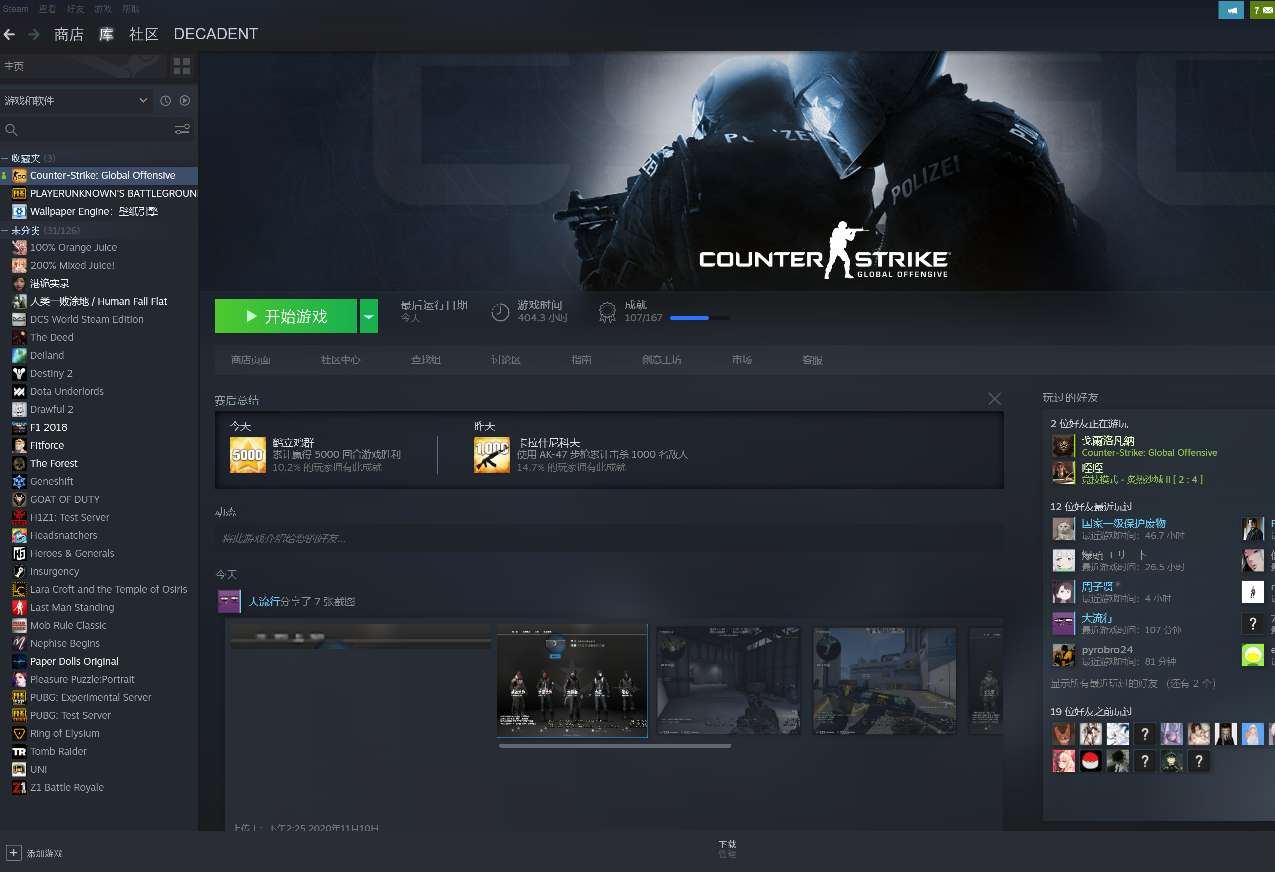Close the post-game summary panel
The width and height of the screenshot is (1275, 872).
coord(994,399)
